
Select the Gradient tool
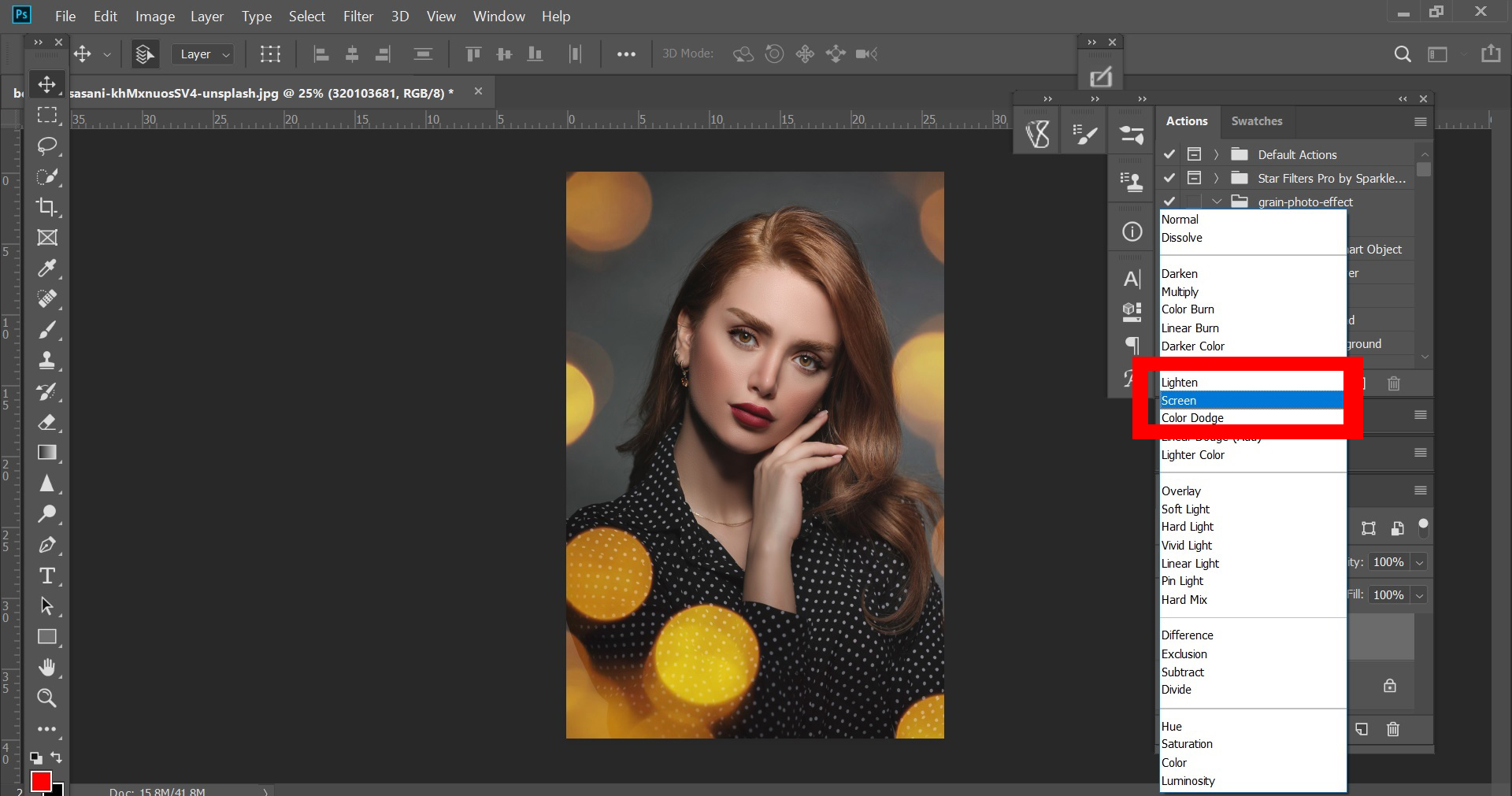[x=47, y=453]
